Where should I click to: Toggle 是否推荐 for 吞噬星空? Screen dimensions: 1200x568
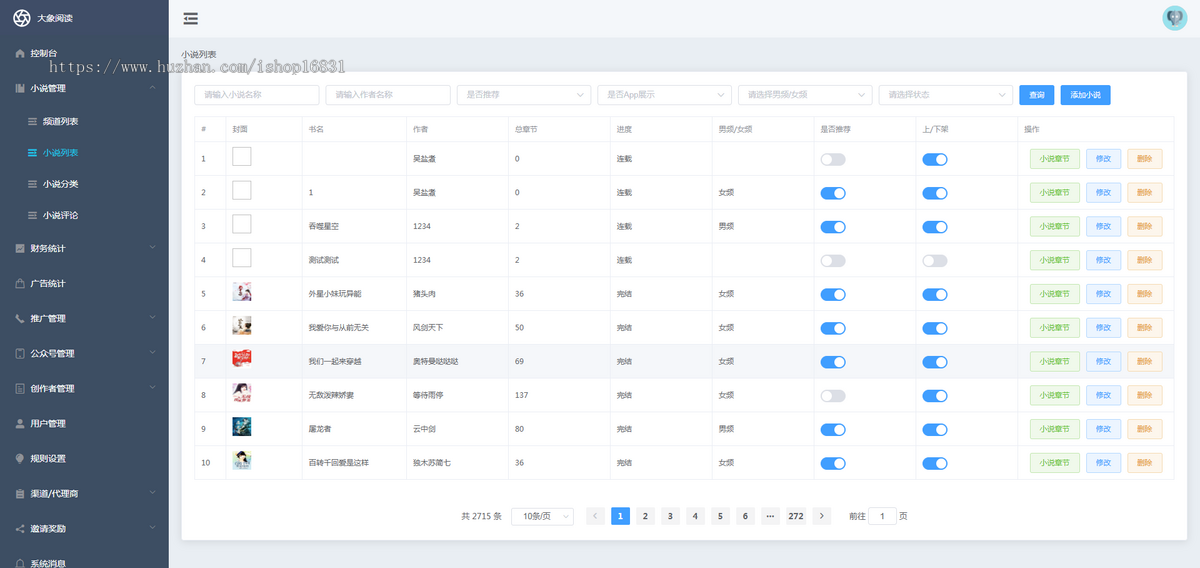tap(833, 227)
